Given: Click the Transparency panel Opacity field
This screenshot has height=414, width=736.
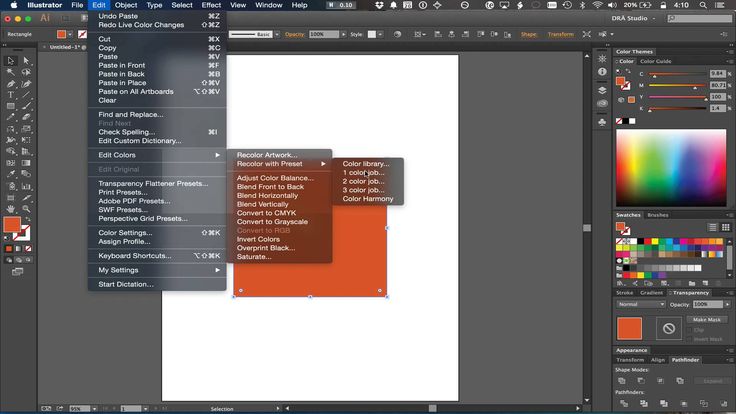Looking at the screenshot, I should point(708,304).
